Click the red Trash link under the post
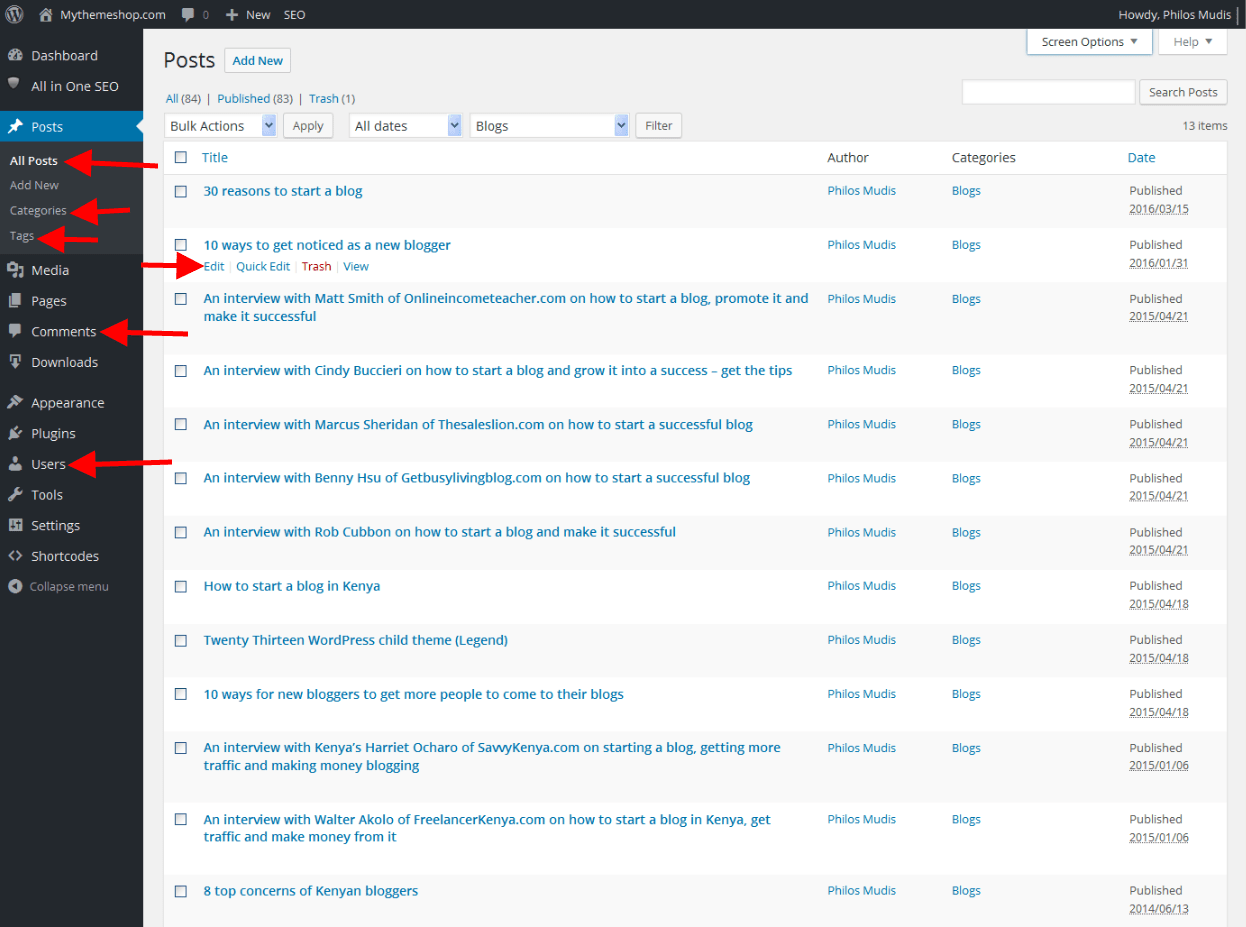This screenshot has width=1246, height=927. [316, 266]
